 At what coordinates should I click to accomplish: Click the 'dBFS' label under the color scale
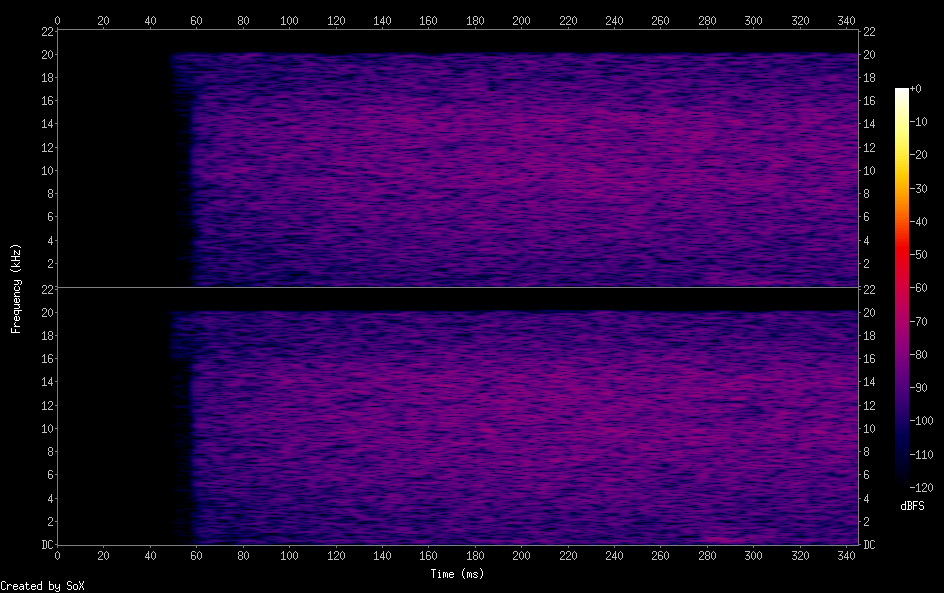pyautogui.click(x=912, y=507)
